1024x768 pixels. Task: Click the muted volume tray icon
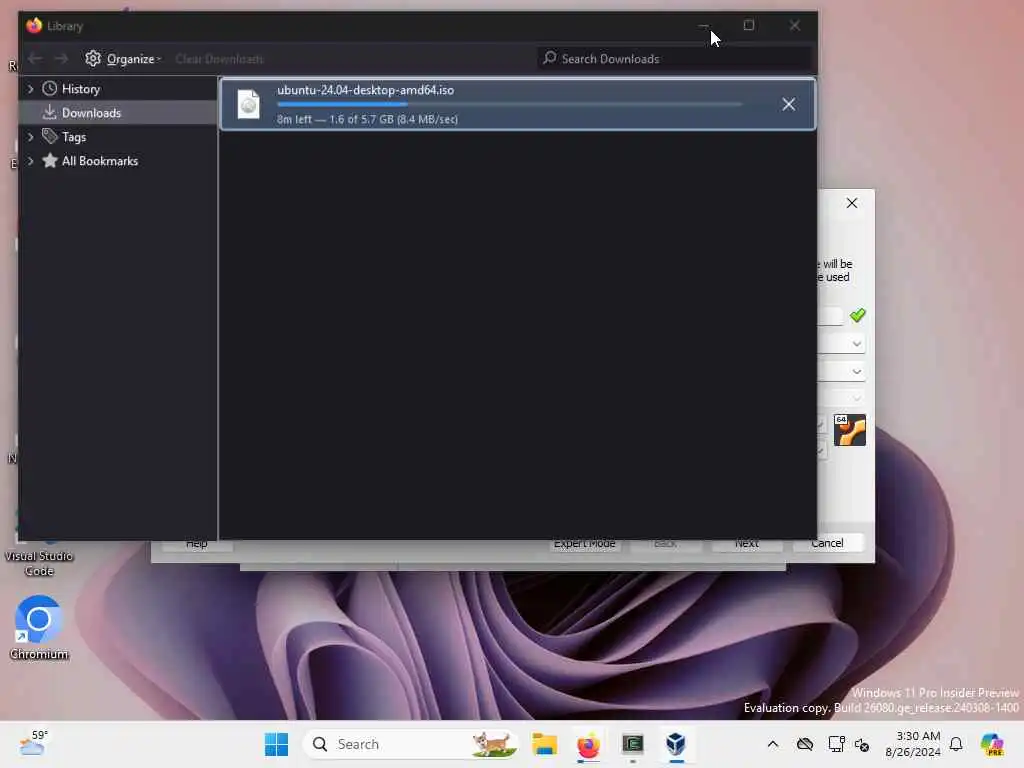pyautogui.click(x=862, y=744)
